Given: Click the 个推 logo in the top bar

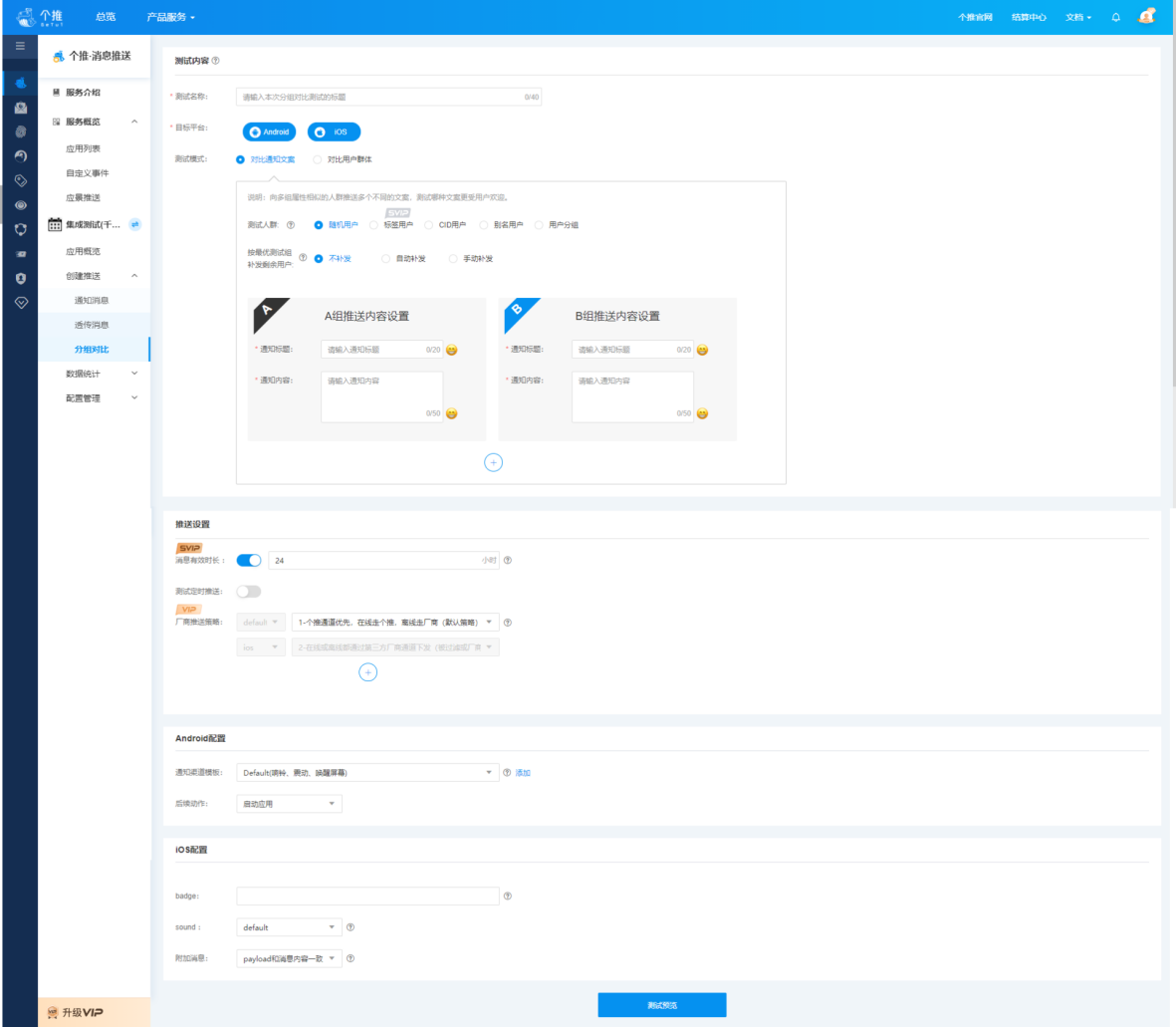Looking at the screenshot, I should pos(40,17).
